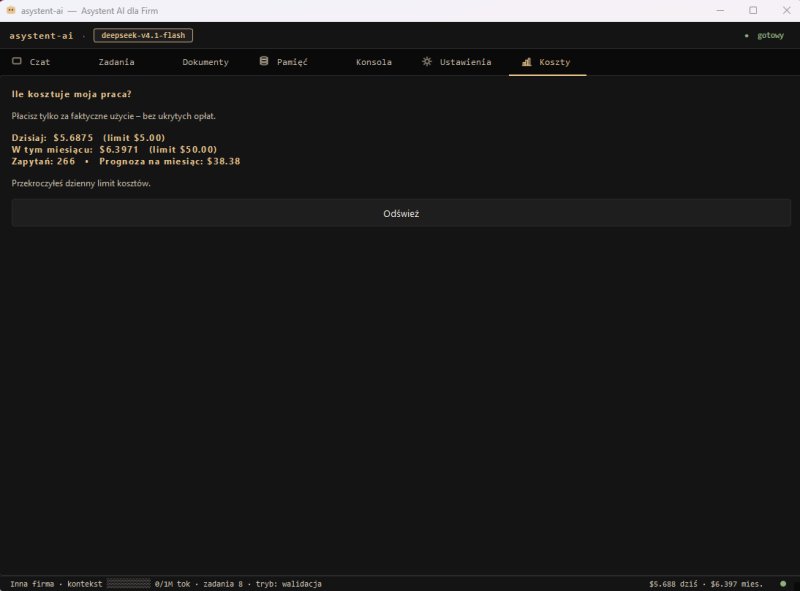Click the 'W tym miesiącu: $6.3971' line
The image size is (800, 591).
pos(75,150)
